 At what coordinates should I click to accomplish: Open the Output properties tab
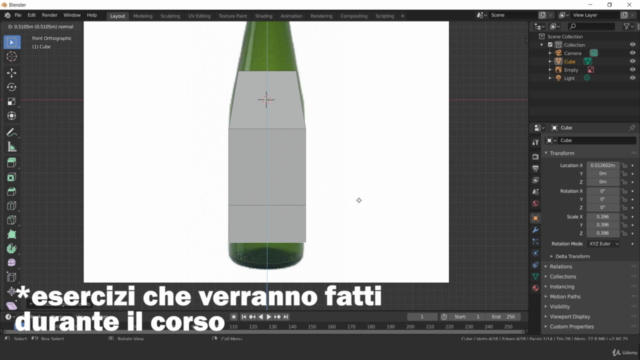536,168
